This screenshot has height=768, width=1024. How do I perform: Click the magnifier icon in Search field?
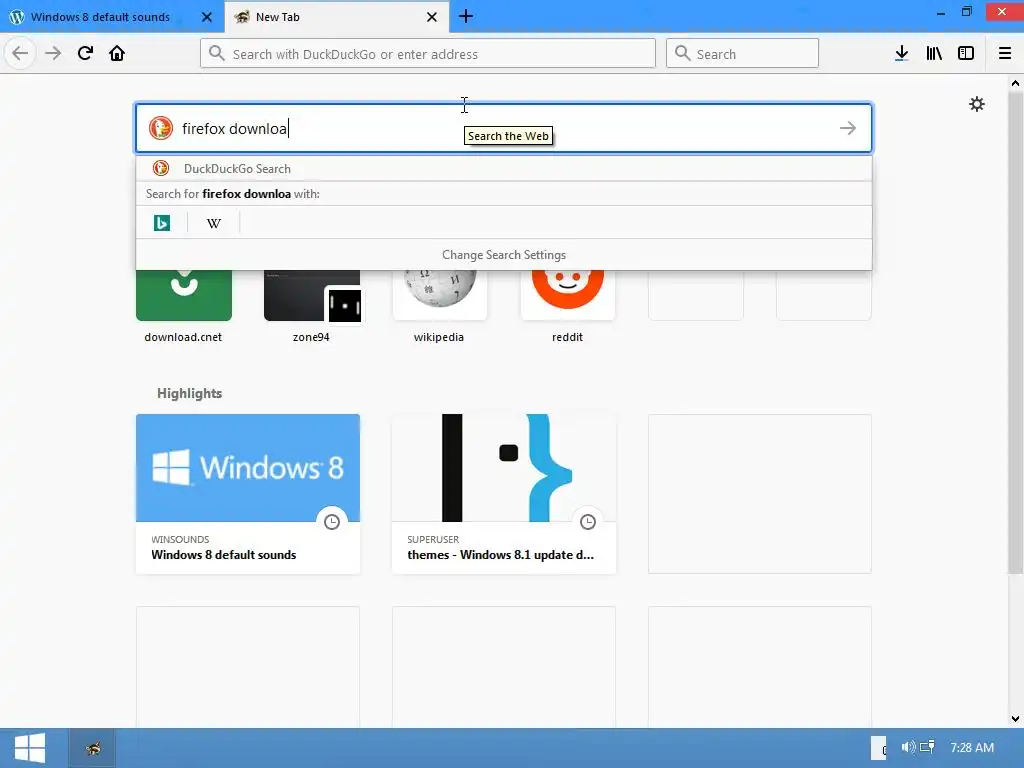682,54
